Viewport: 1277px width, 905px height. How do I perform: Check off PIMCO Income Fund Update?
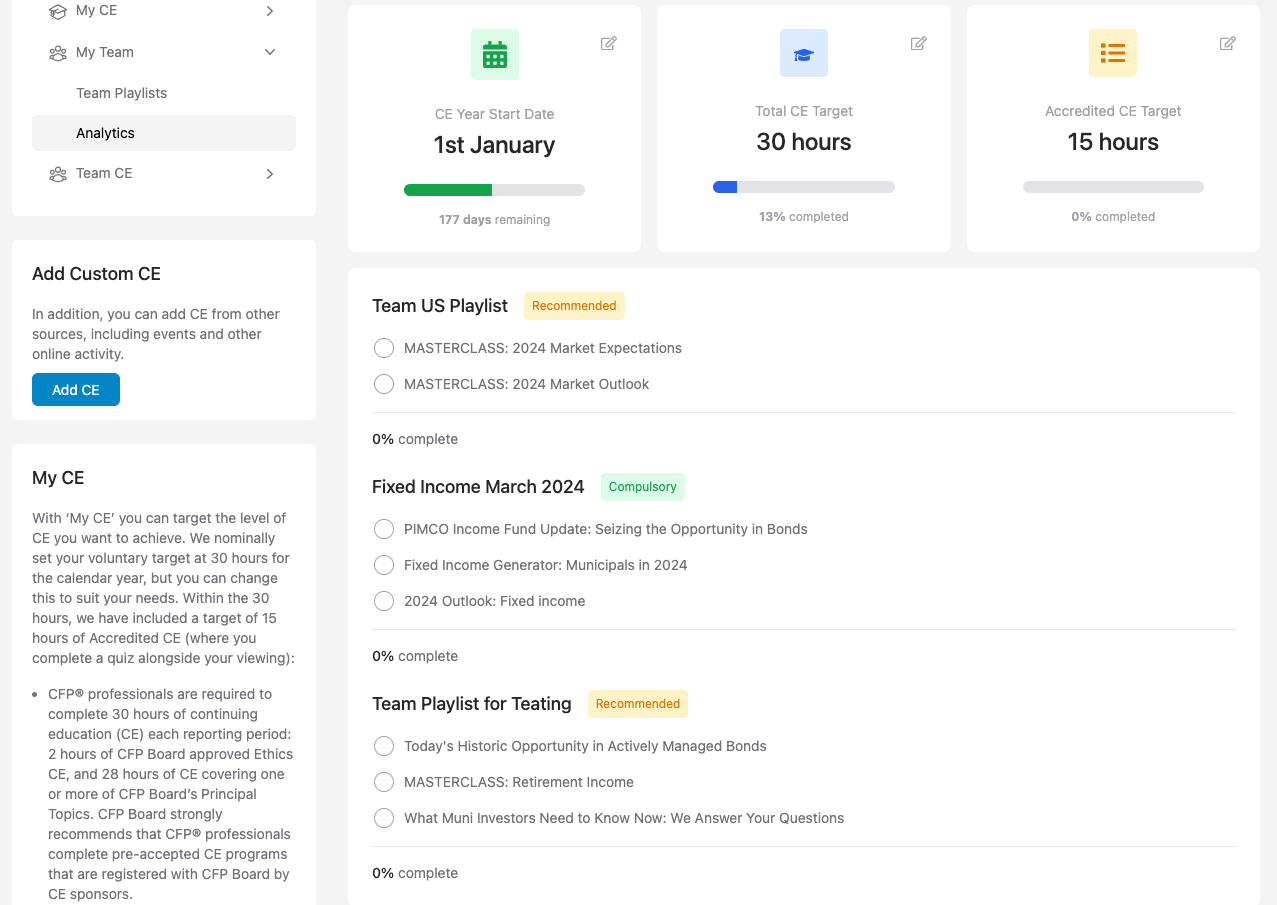tap(383, 529)
